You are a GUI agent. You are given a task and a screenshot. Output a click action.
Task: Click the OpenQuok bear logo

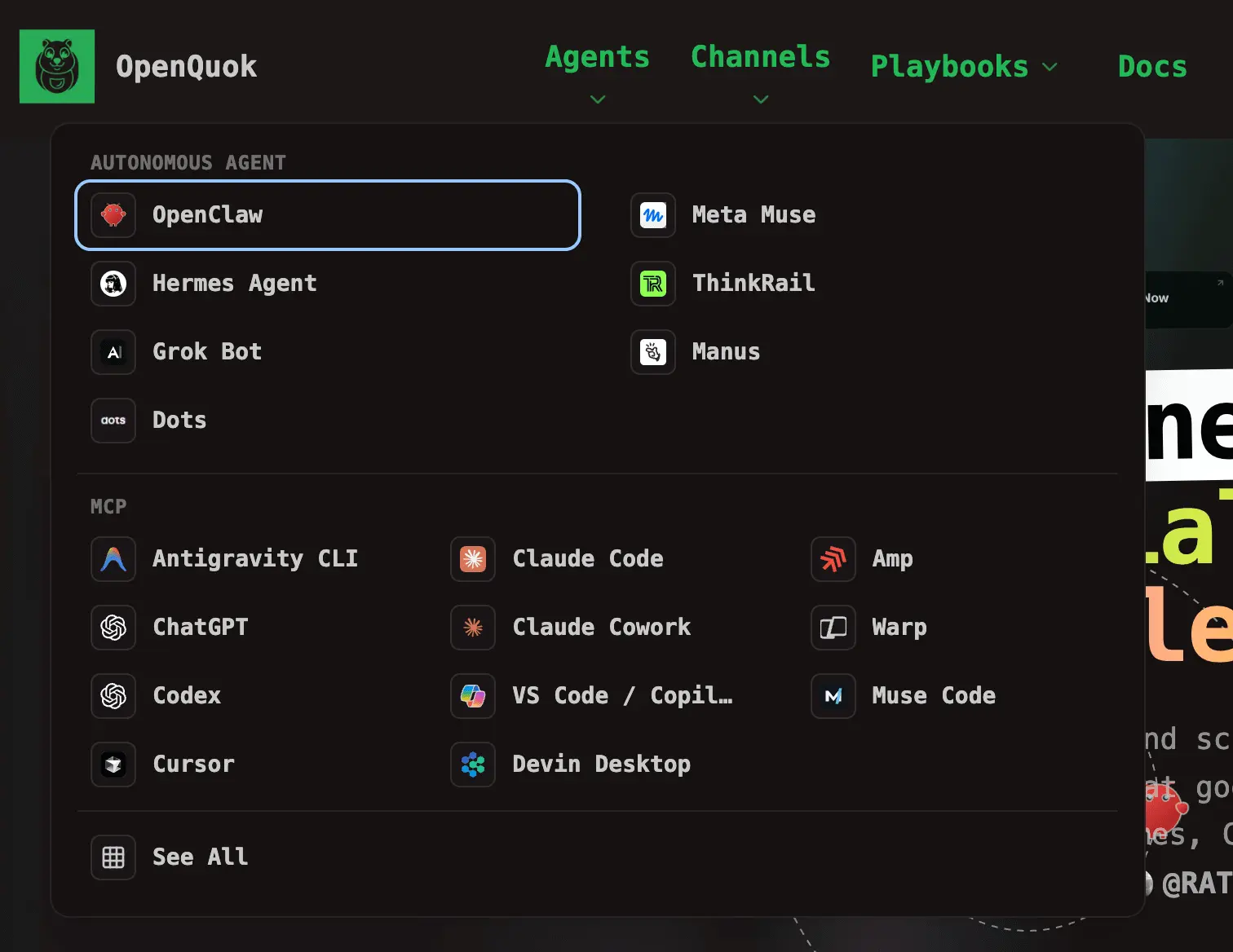[57, 66]
